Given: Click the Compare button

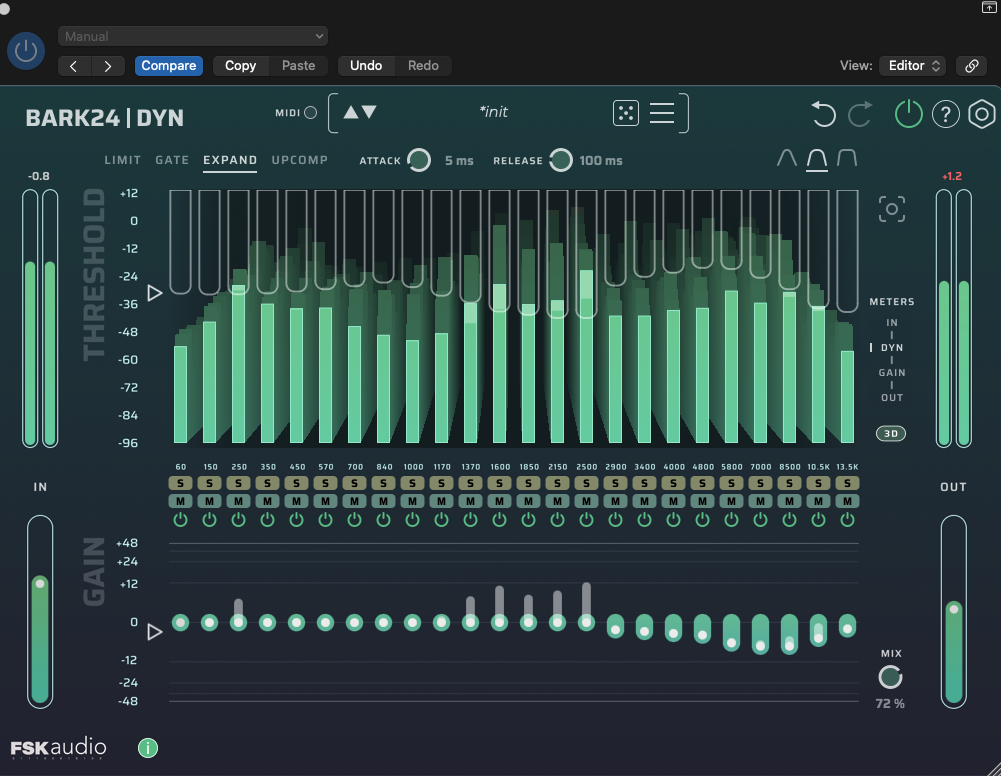Looking at the screenshot, I should click(x=169, y=66).
